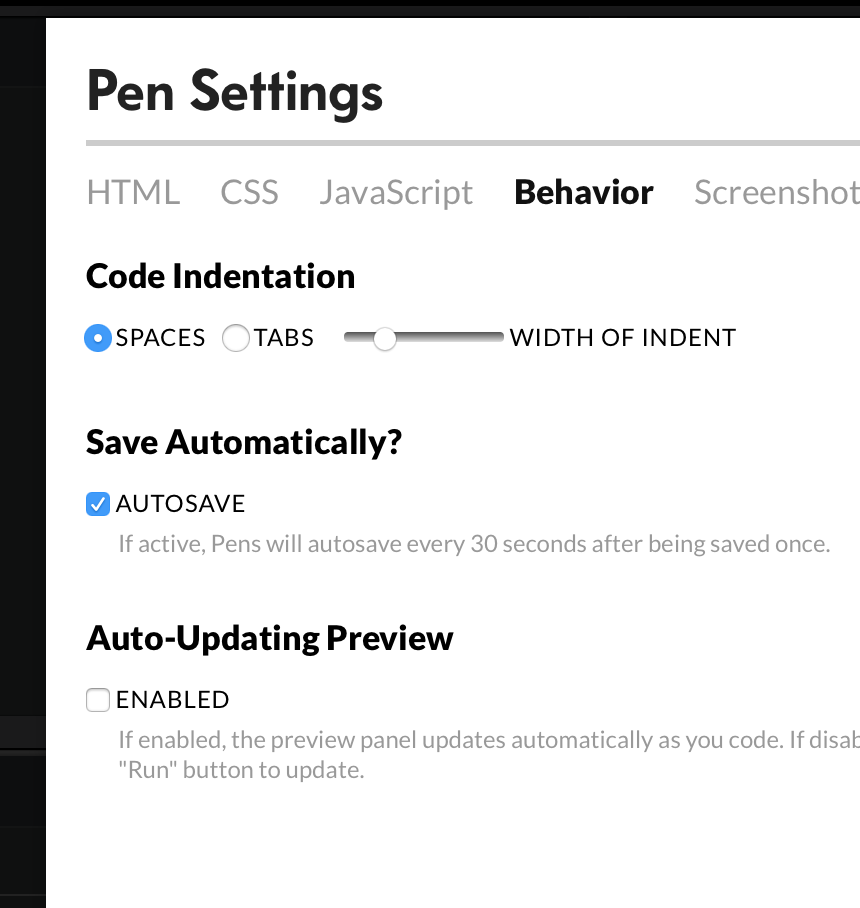The image size is (860, 908).
Task: Click the "Code Indentation" section heading
Action: 221,276
